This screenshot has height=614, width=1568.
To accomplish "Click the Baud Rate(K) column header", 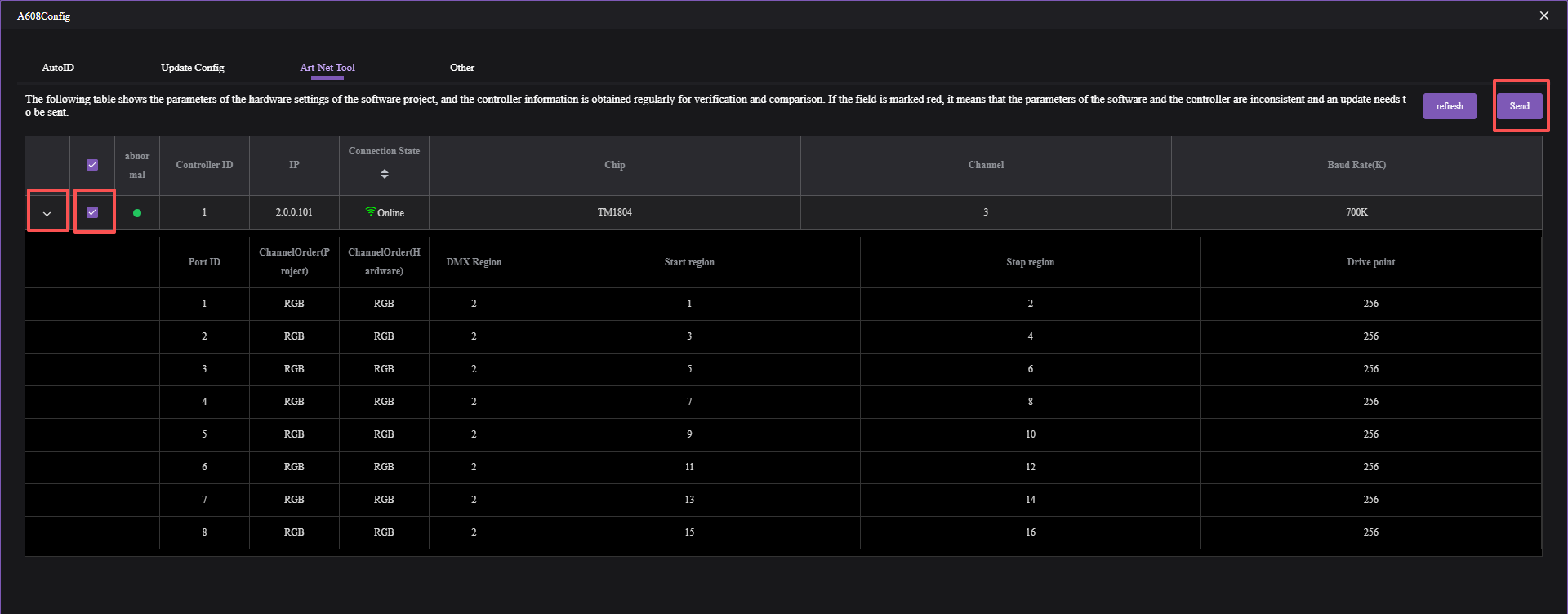I will point(1356,165).
